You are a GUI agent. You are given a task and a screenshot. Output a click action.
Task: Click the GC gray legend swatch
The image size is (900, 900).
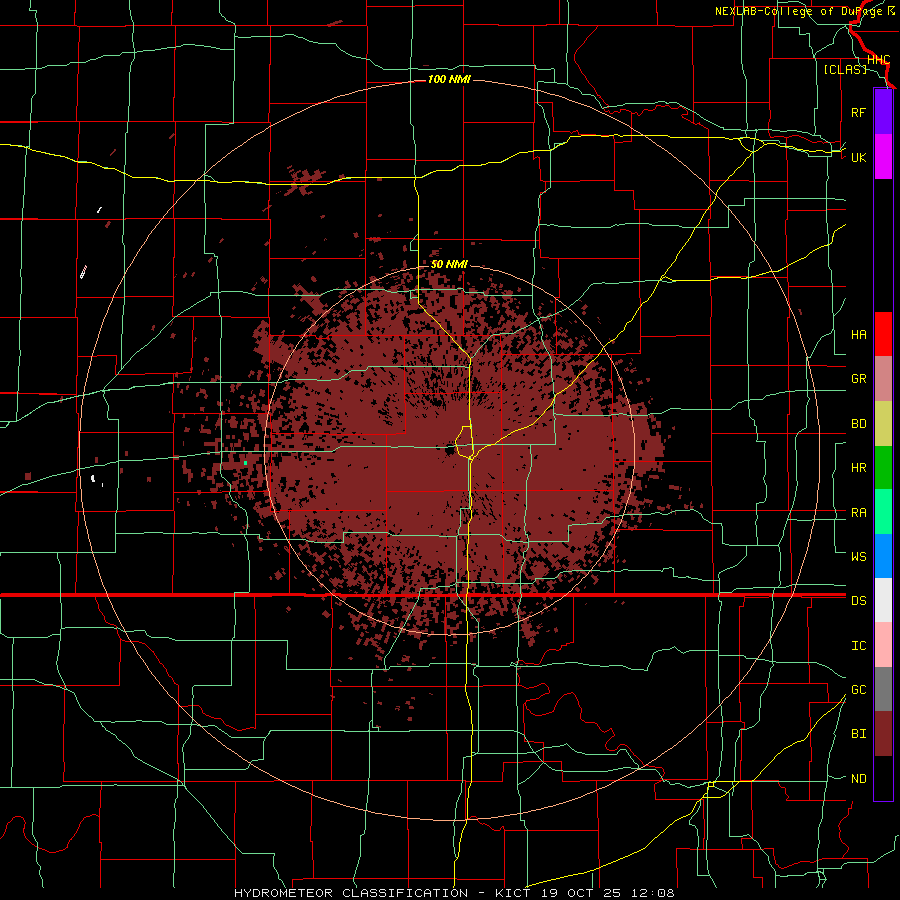[x=883, y=689]
